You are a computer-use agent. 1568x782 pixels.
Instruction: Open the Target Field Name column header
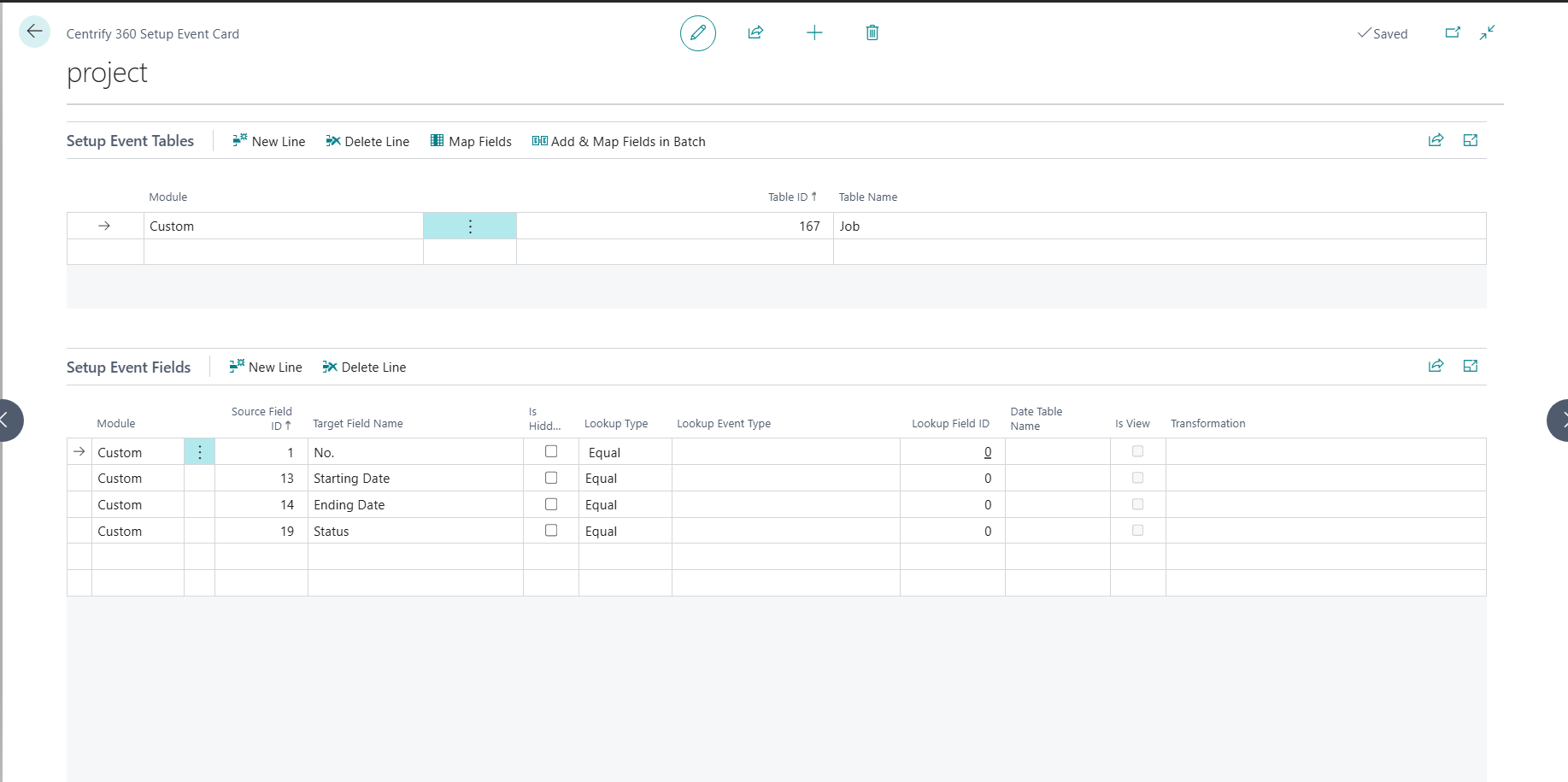tap(358, 423)
